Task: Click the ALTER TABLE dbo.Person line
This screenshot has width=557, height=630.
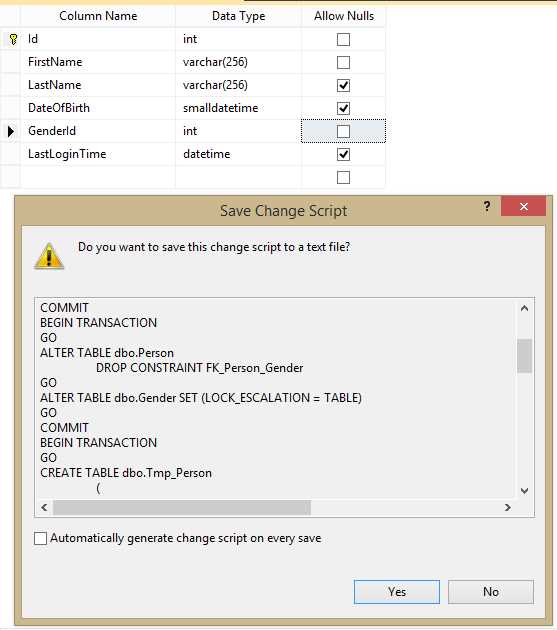Action: 107,353
